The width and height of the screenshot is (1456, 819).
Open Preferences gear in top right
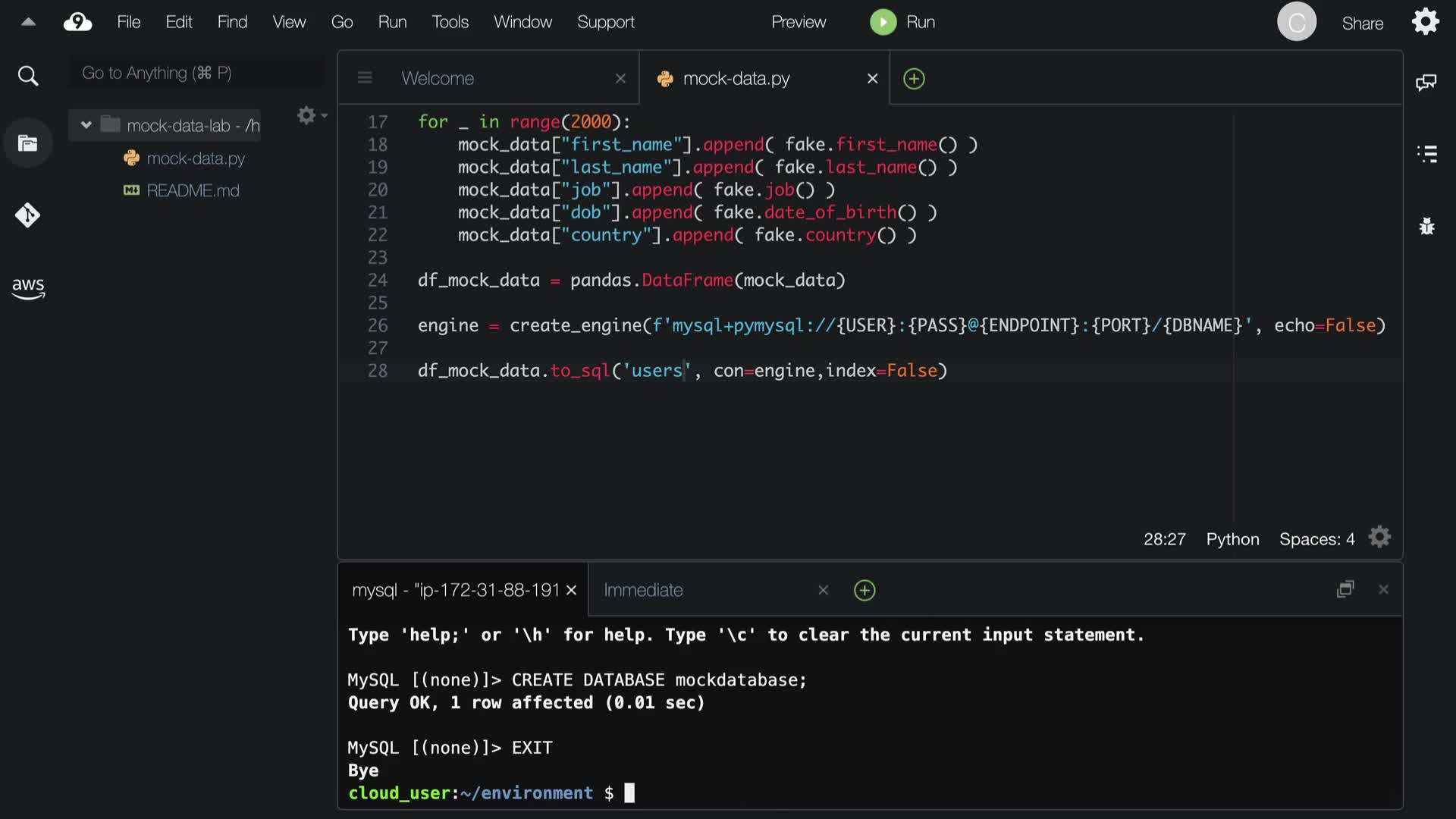(1426, 22)
